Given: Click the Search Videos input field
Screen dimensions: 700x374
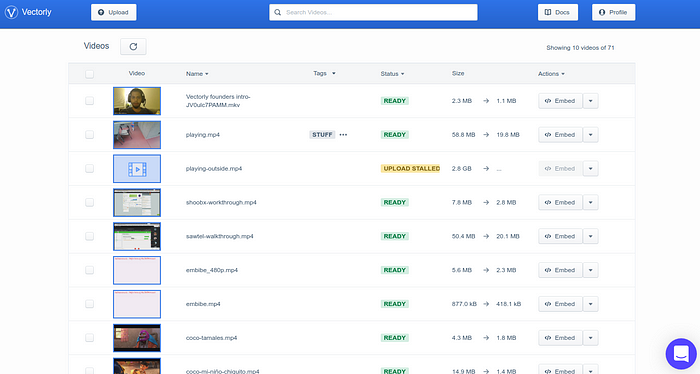Looking at the screenshot, I should 373,12.
